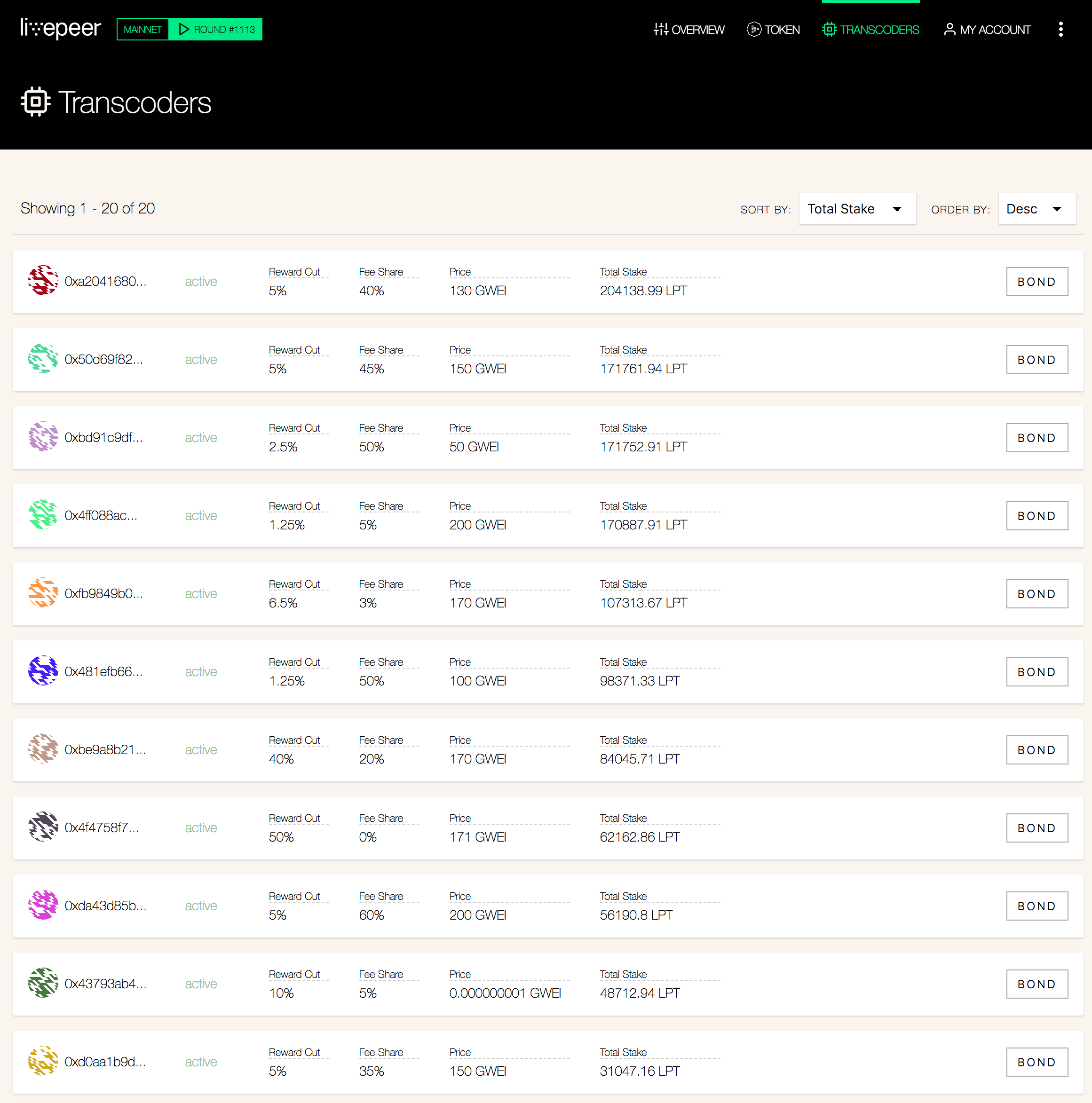
Task: Click the Transcoders chip icon in heading
Action: pyautogui.click(x=35, y=102)
